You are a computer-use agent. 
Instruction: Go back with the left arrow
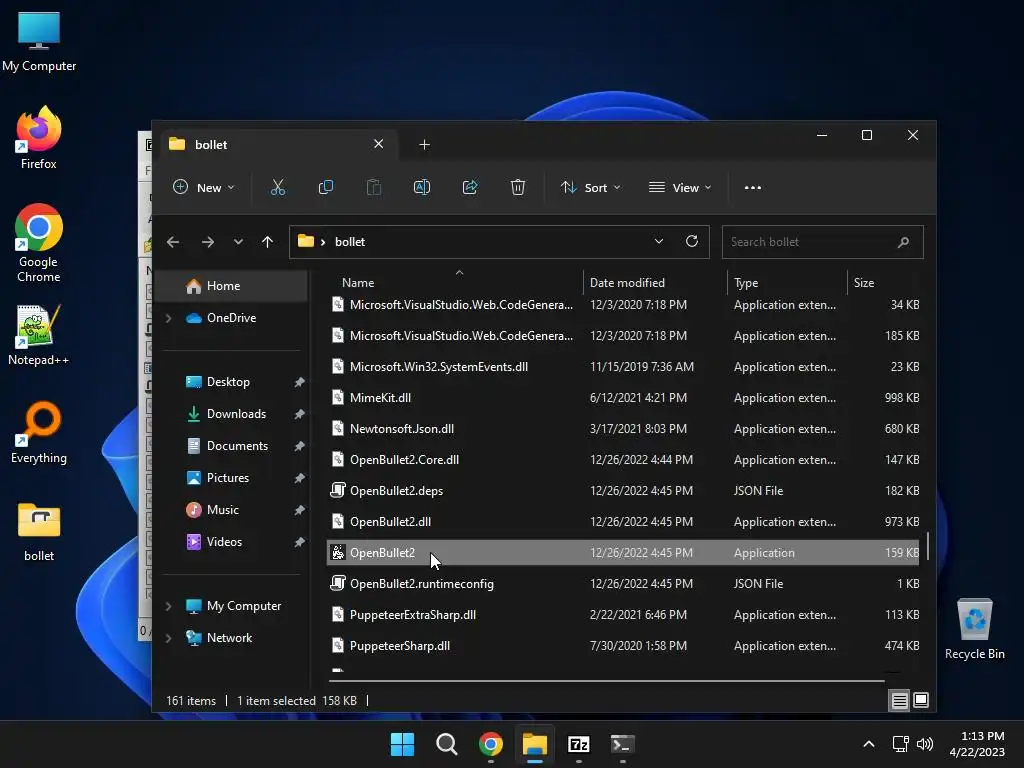(x=173, y=242)
